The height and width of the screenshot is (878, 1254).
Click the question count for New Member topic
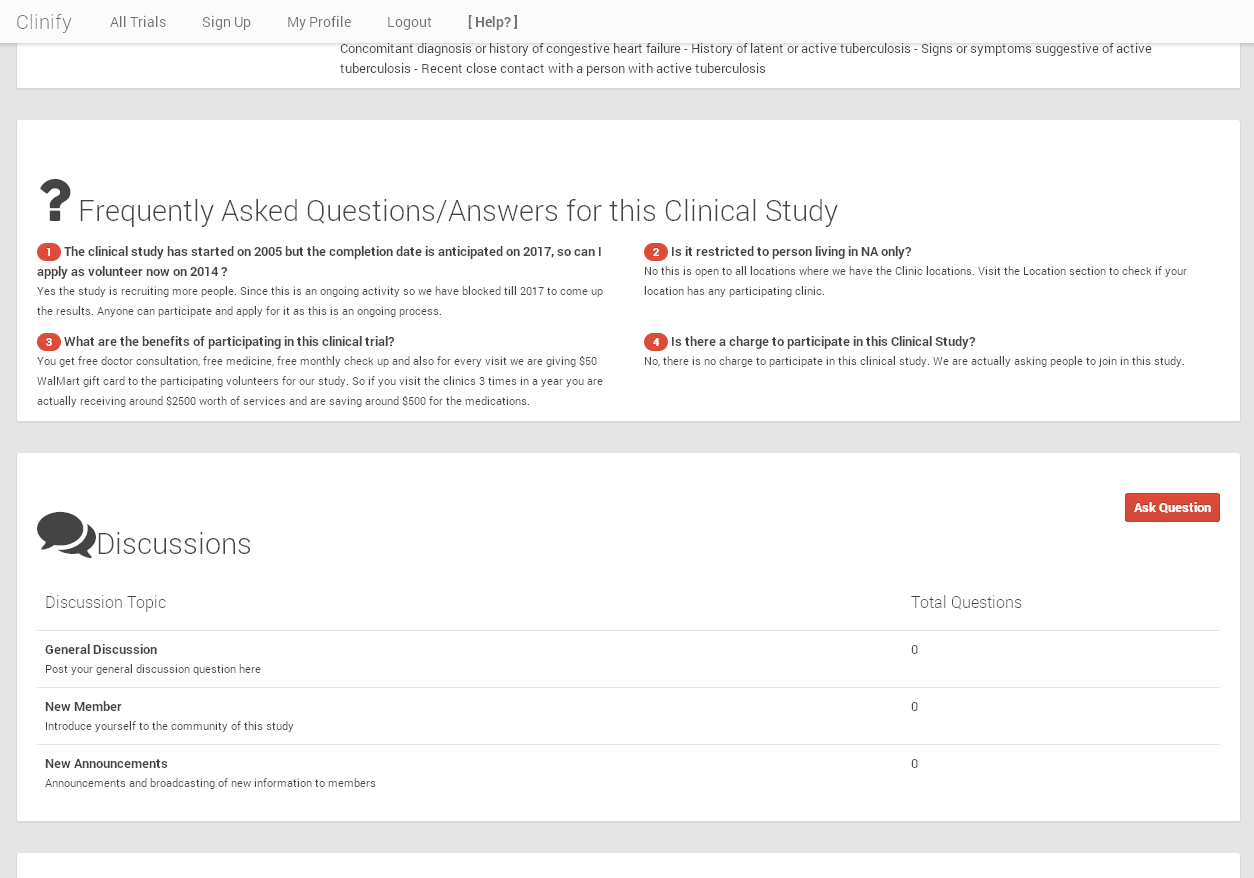pos(914,706)
